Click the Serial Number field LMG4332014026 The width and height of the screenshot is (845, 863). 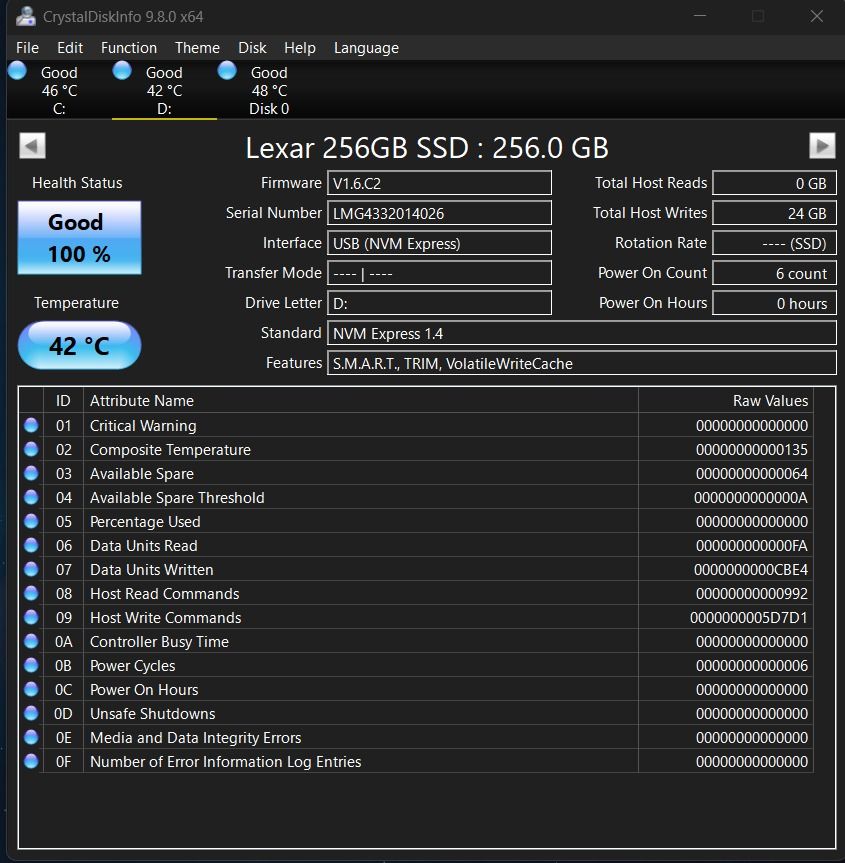tap(439, 213)
